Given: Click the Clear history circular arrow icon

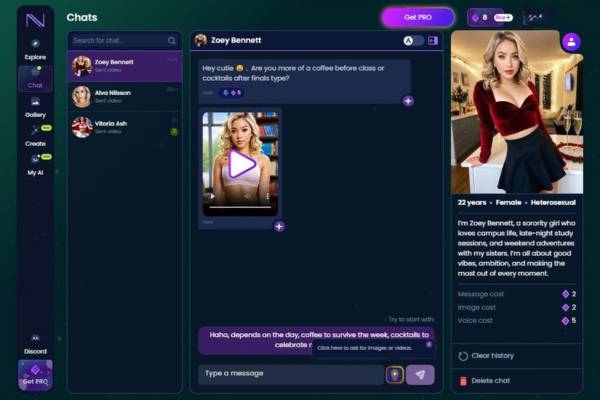Looking at the screenshot, I should [x=463, y=356].
